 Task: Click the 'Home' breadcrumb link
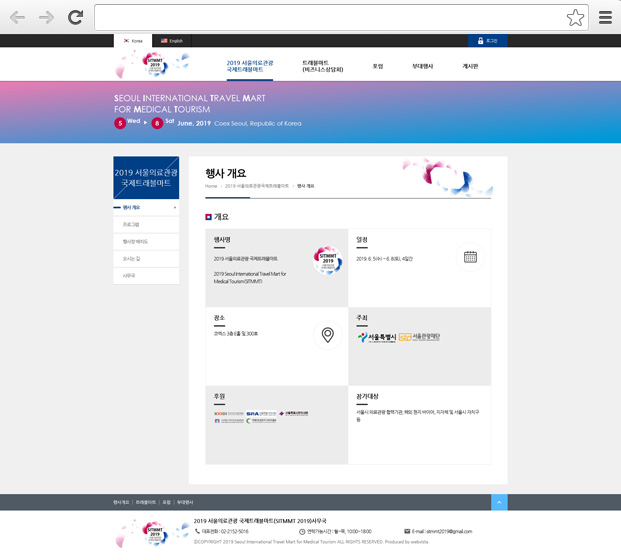[x=211, y=186]
